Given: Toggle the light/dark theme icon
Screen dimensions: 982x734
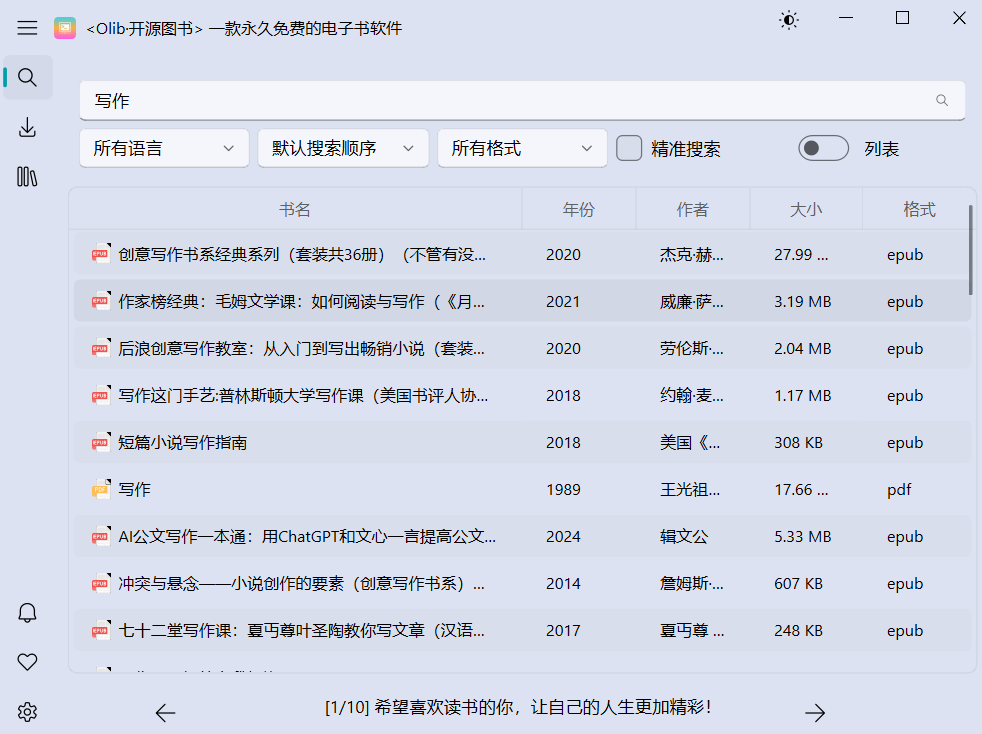Looking at the screenshot, I should (788, 20).
